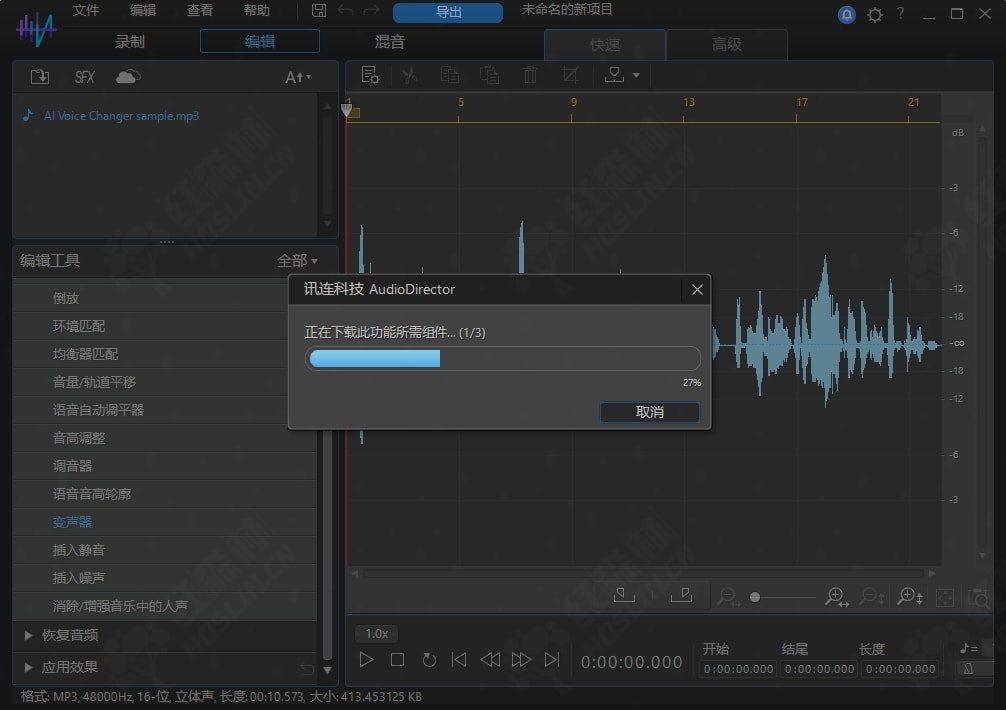Click the horizontal zoom slider handle
This screenshot has width=1006, height=710.
755,597
